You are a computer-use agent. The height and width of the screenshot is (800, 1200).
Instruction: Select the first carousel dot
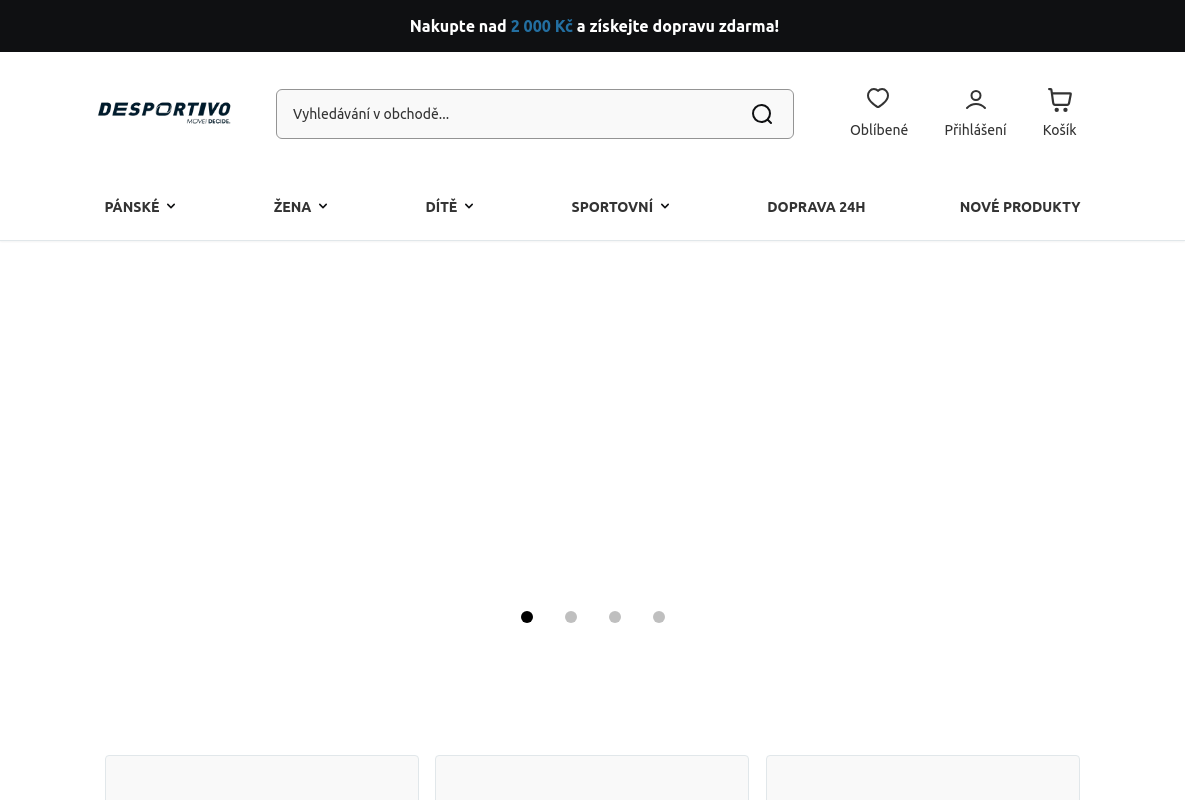pos(527,617)
